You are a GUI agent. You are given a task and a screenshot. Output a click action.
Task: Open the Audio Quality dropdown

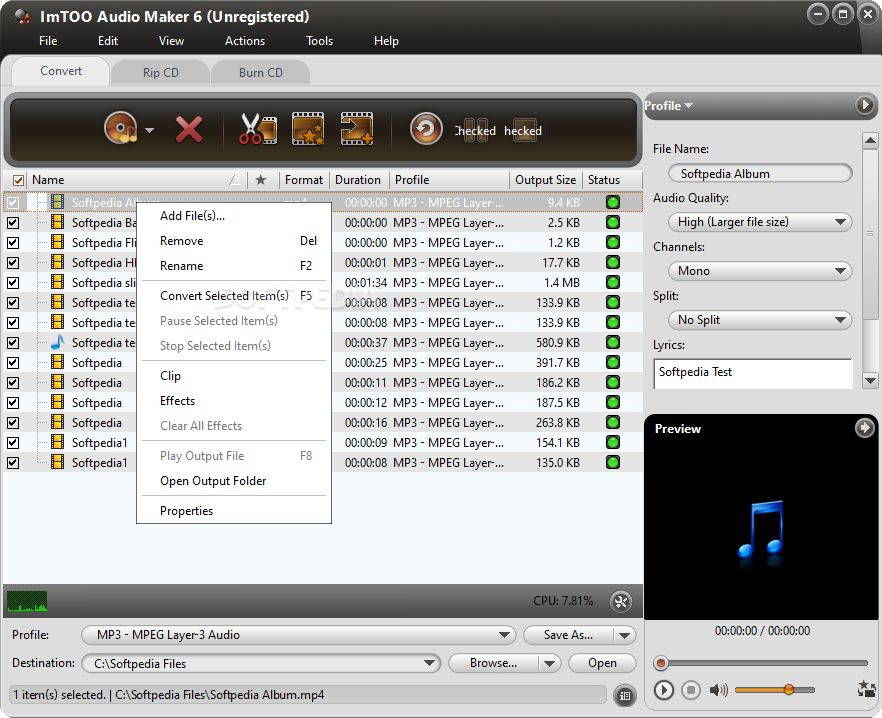[760, 222]
